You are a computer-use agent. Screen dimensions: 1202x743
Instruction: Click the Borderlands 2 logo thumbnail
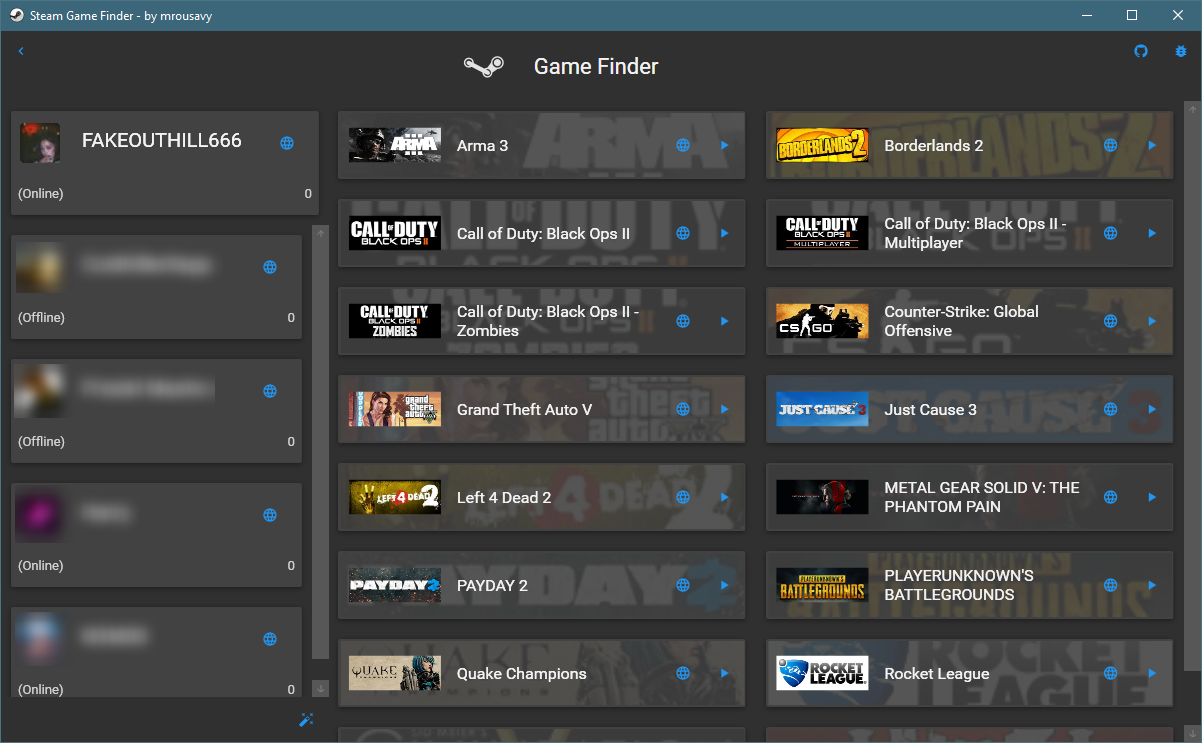click(x=822, y=145)
